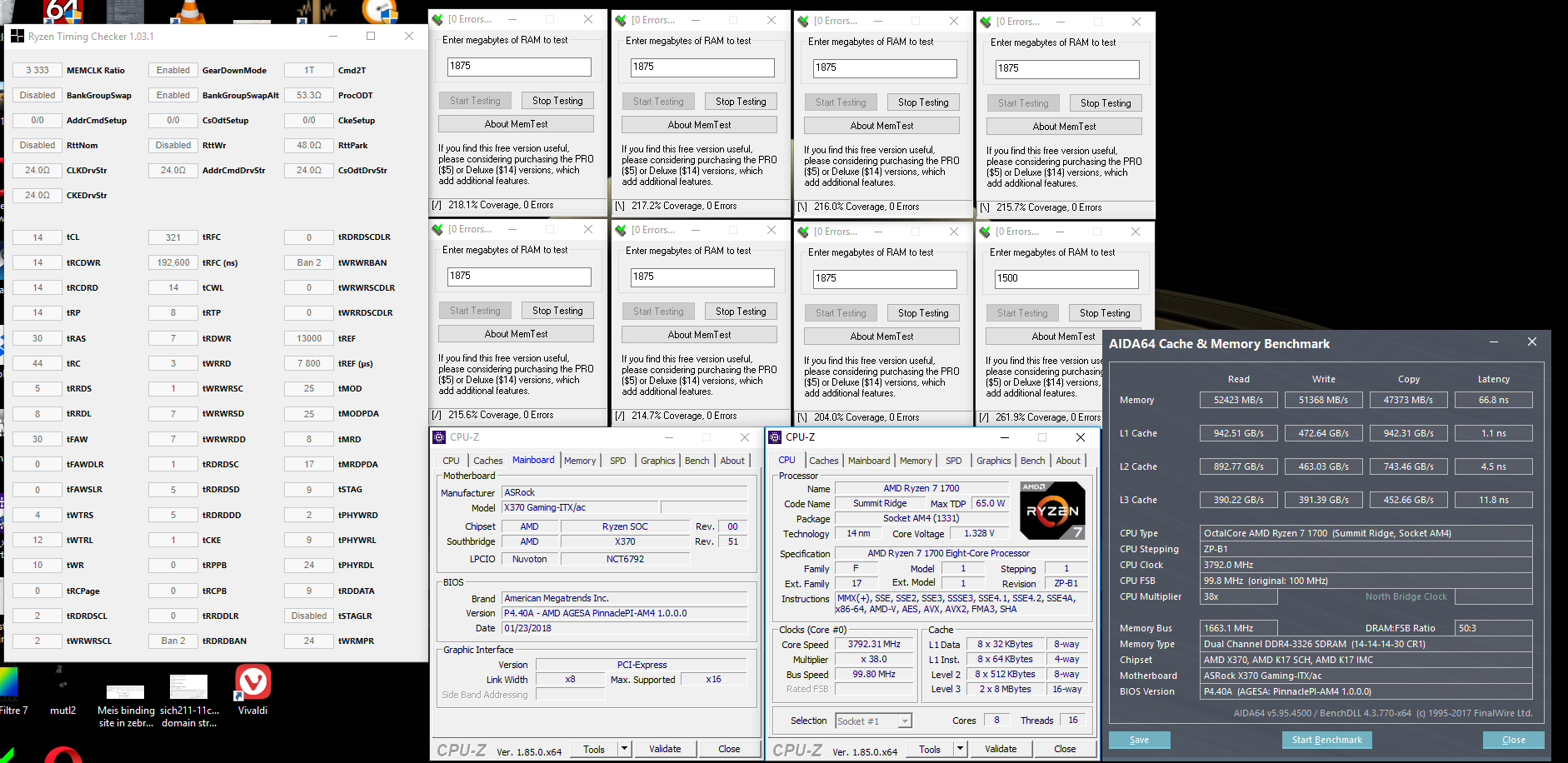Click the AMD Ryzen 7 logo in CPU-Z

(x=1052, y=510)
